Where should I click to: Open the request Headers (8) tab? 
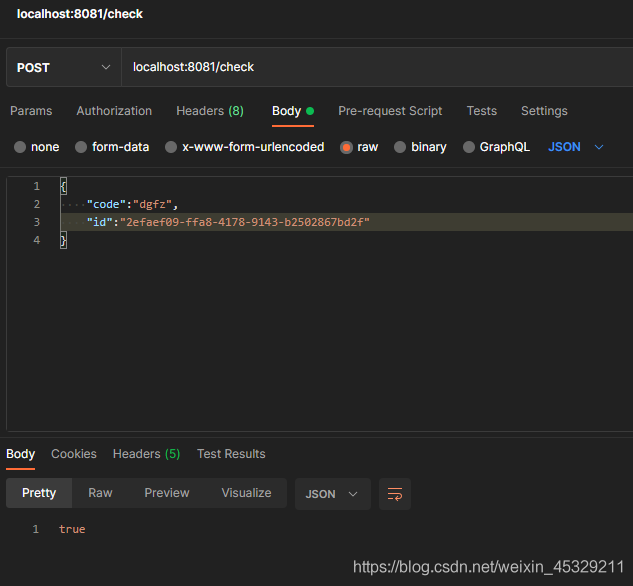tap(210, 111)
